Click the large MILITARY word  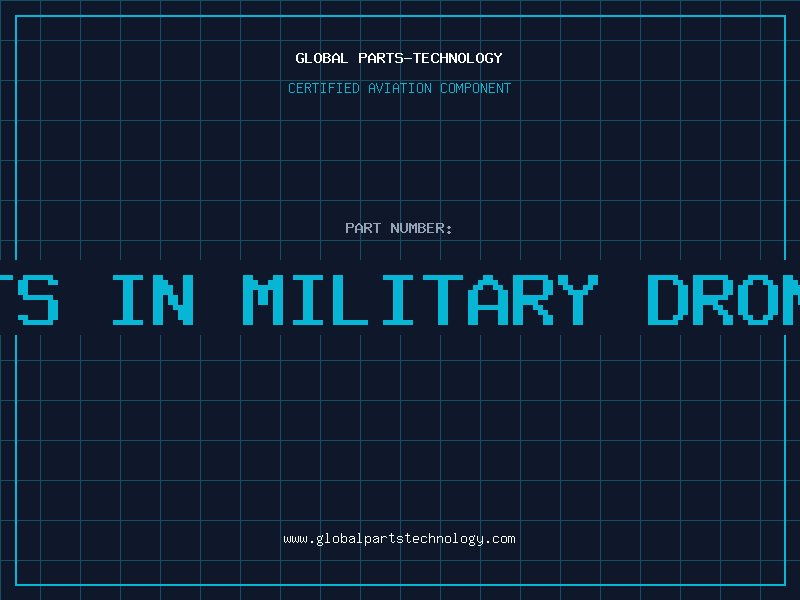[420, 299]
